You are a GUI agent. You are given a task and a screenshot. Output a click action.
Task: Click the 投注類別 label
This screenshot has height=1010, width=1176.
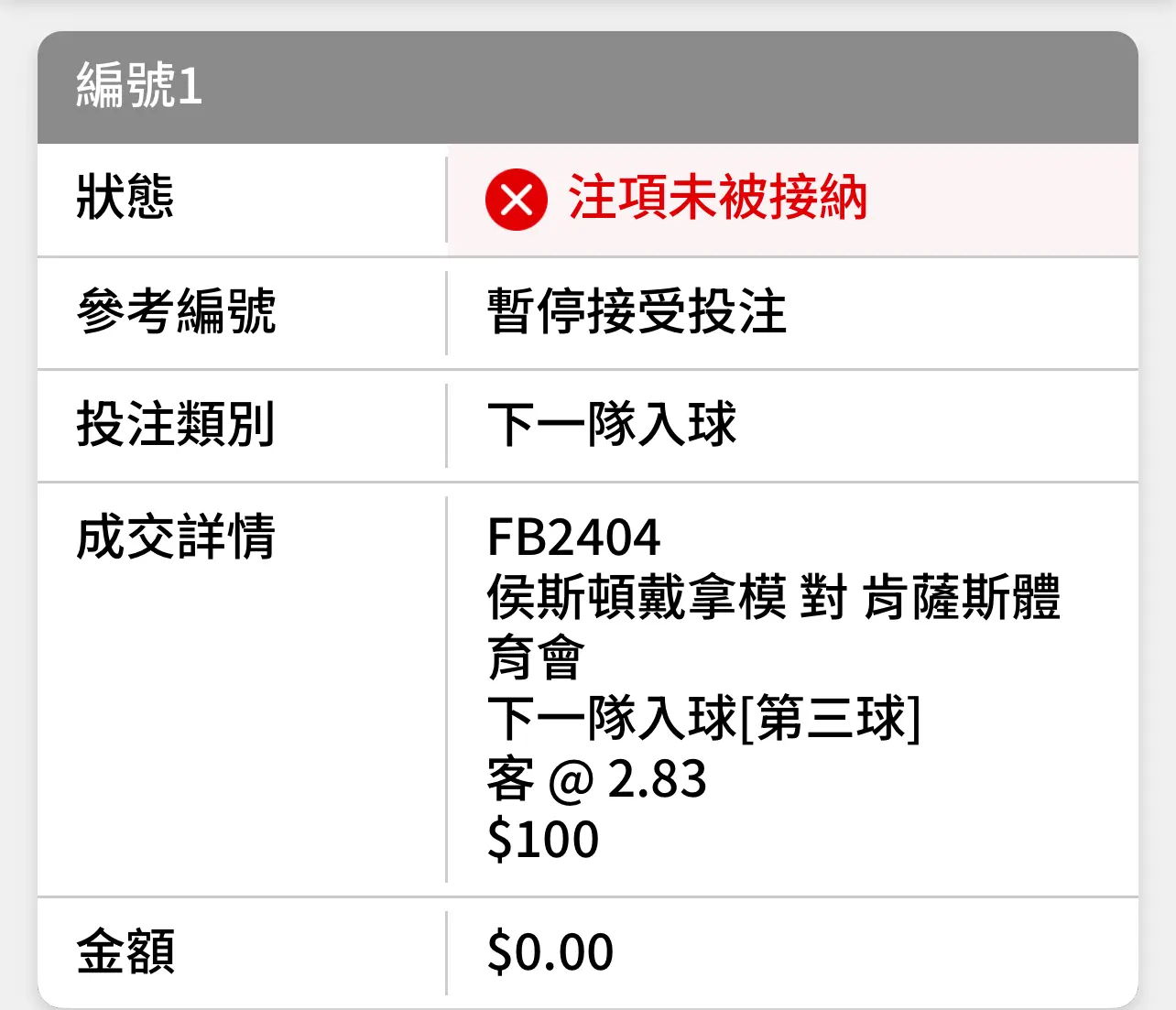[176, 424]
